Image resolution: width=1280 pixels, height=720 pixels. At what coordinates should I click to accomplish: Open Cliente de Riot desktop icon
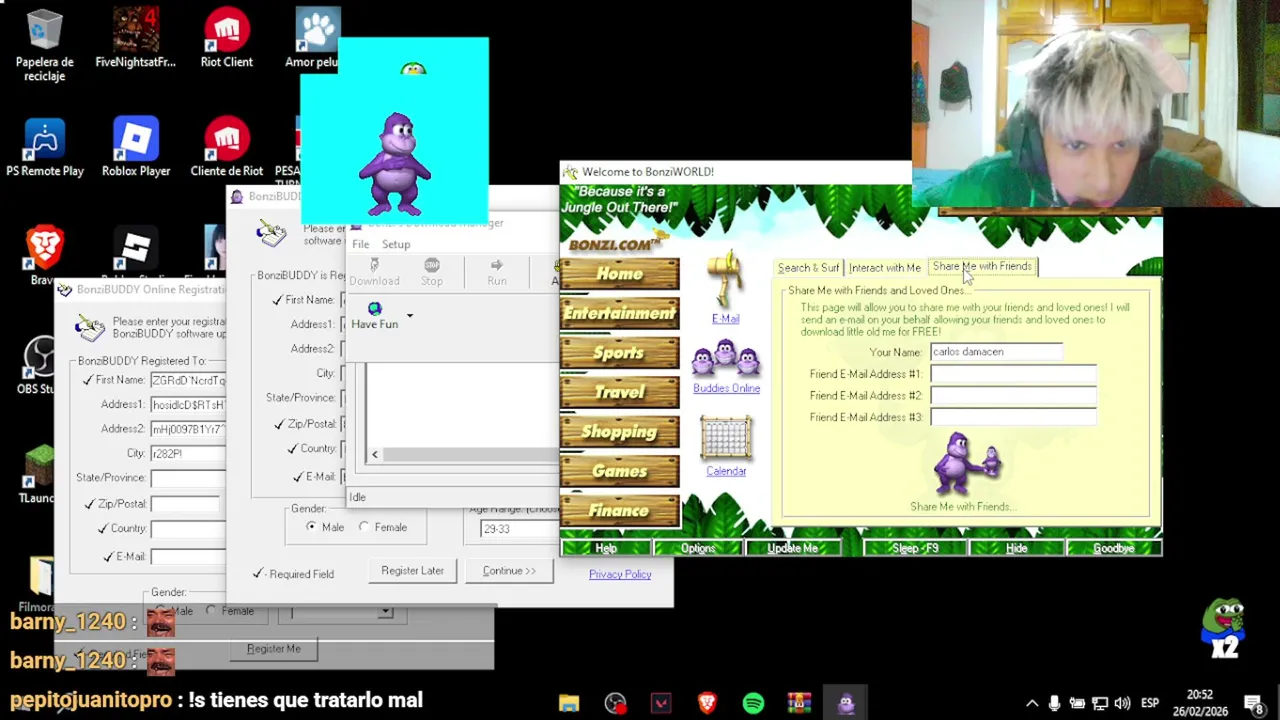227,148
